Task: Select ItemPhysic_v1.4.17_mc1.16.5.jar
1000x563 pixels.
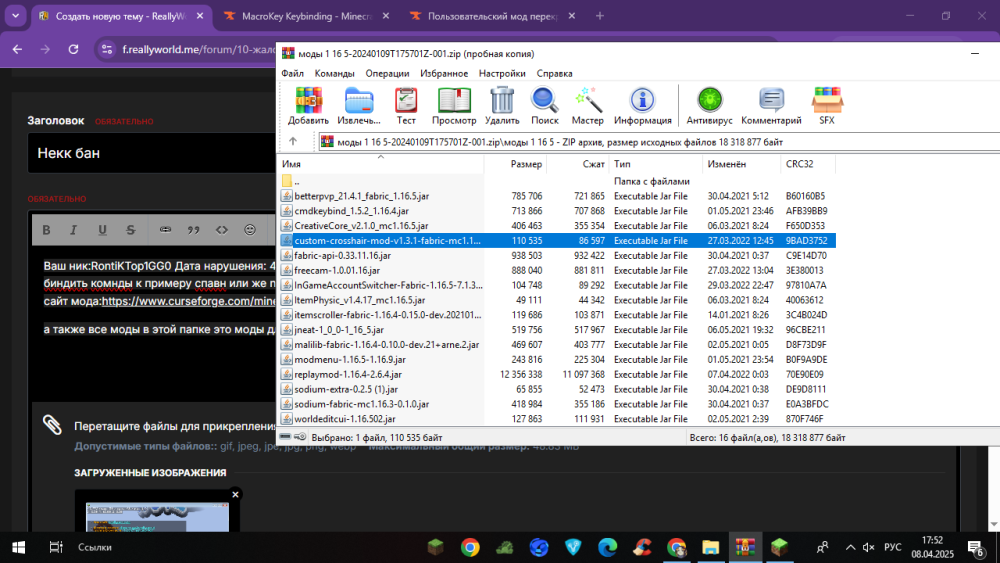Action: pyautogui.click(x=359, y=300)
